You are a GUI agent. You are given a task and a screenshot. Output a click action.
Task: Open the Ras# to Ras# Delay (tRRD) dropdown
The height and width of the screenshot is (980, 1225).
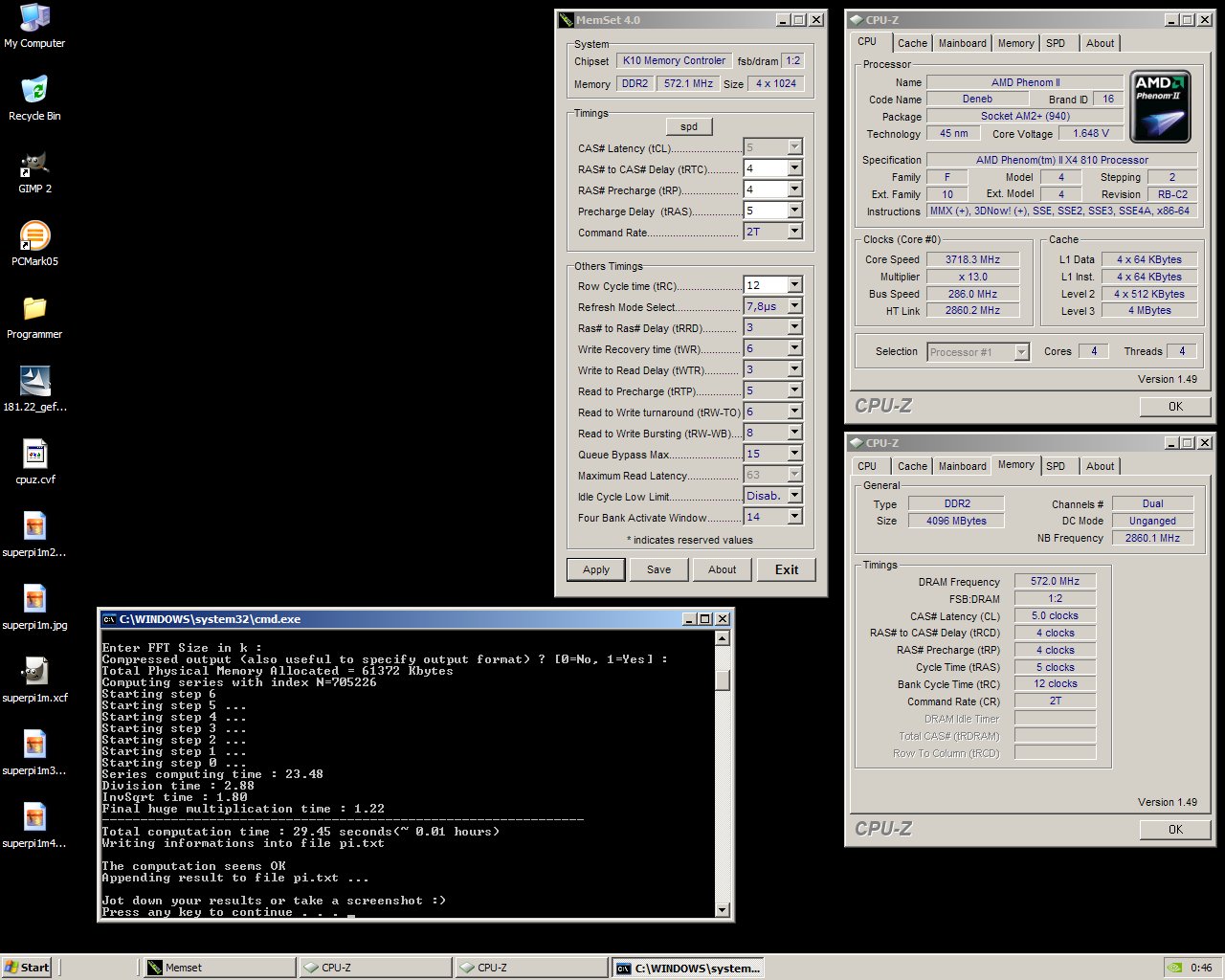(x=794, y=327)
